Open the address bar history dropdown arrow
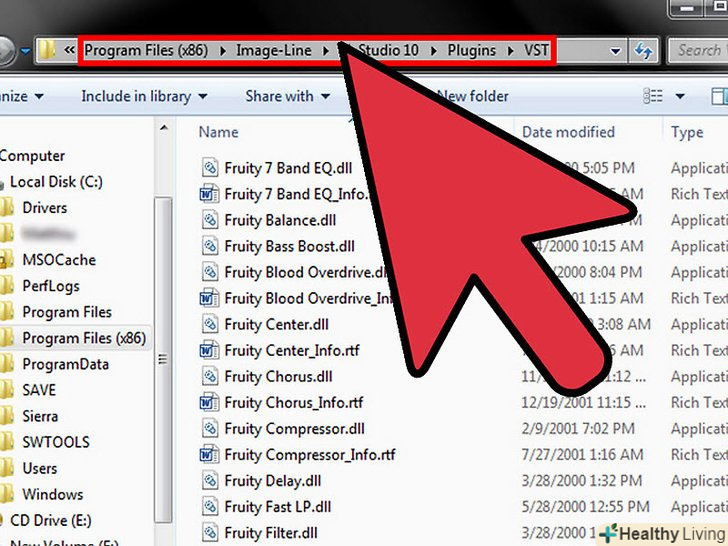728x546 pixels. 616,51
